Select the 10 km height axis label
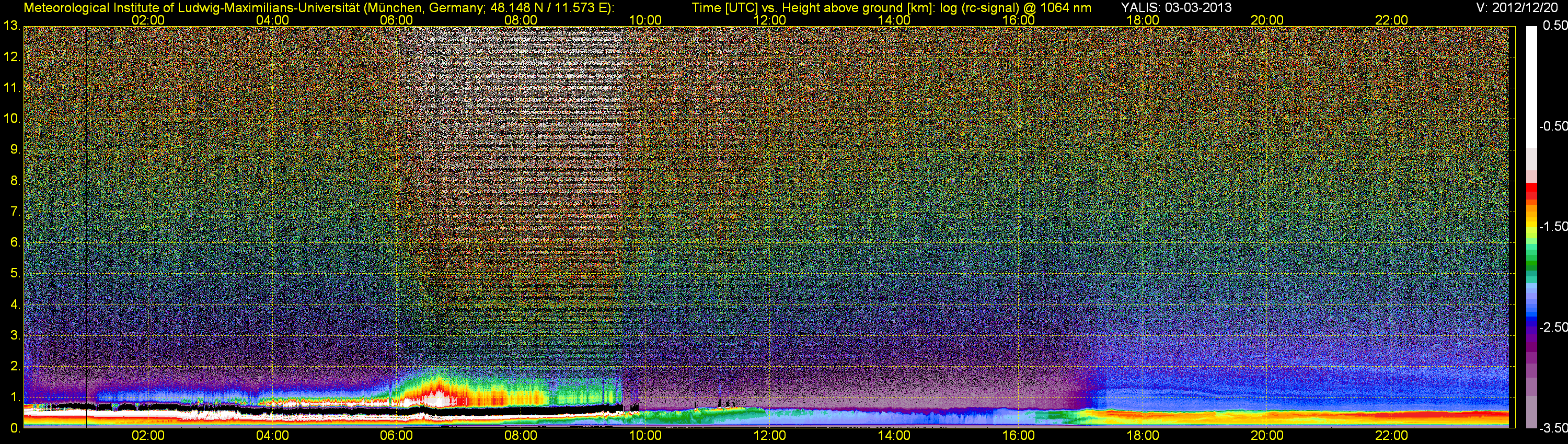 pyautogui.click(x=11, y=119)
